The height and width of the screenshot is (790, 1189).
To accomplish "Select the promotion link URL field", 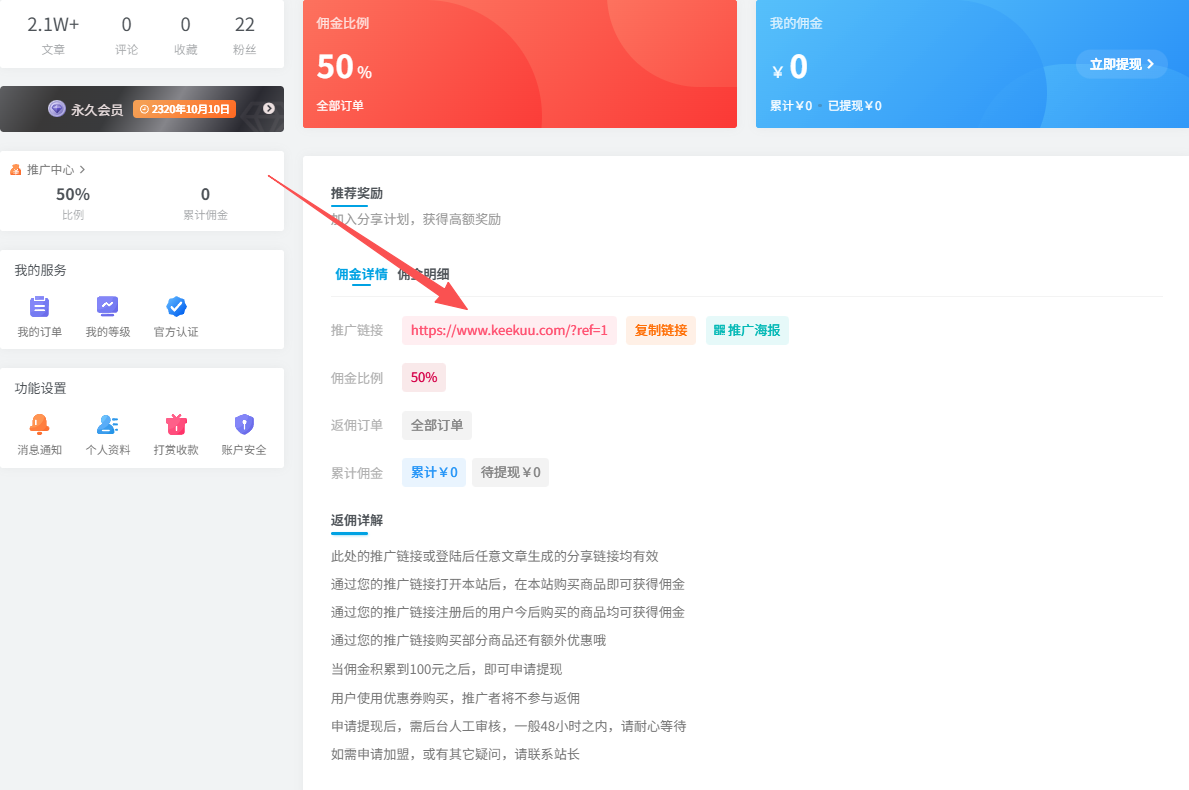I will point(509,331).
